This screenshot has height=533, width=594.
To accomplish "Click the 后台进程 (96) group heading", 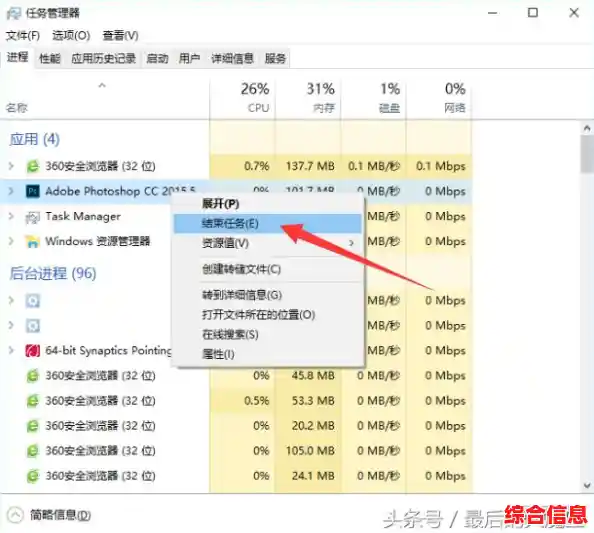I will pyautogui.click(x=53, y=273).
